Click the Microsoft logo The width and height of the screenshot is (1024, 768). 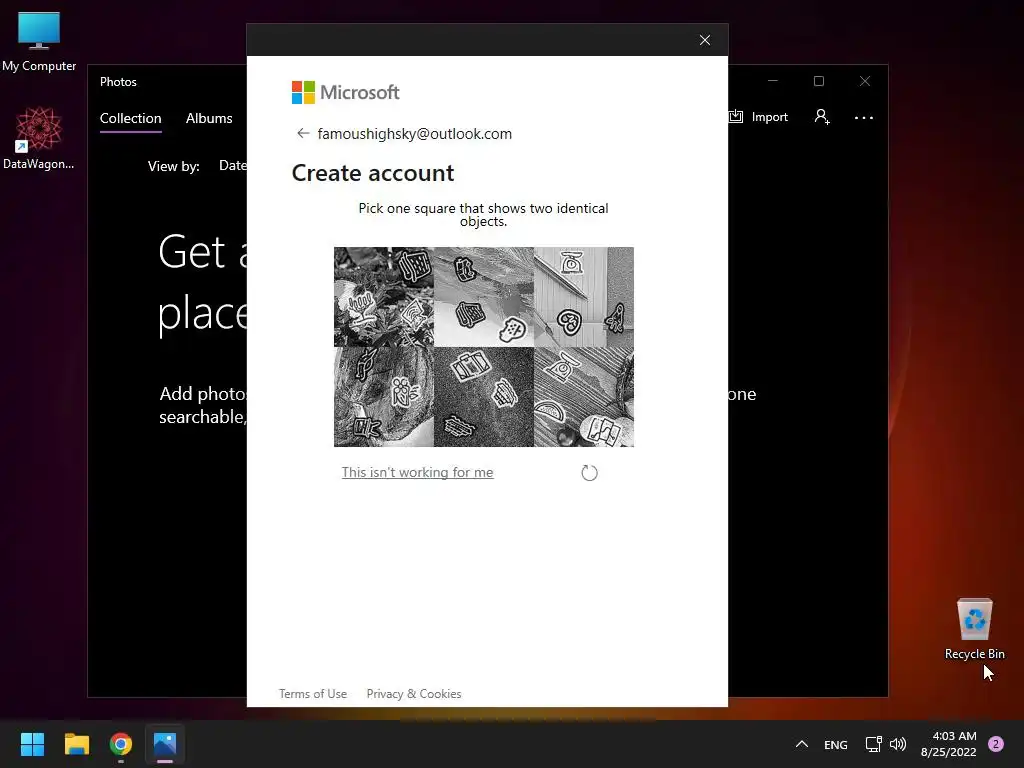345,93
